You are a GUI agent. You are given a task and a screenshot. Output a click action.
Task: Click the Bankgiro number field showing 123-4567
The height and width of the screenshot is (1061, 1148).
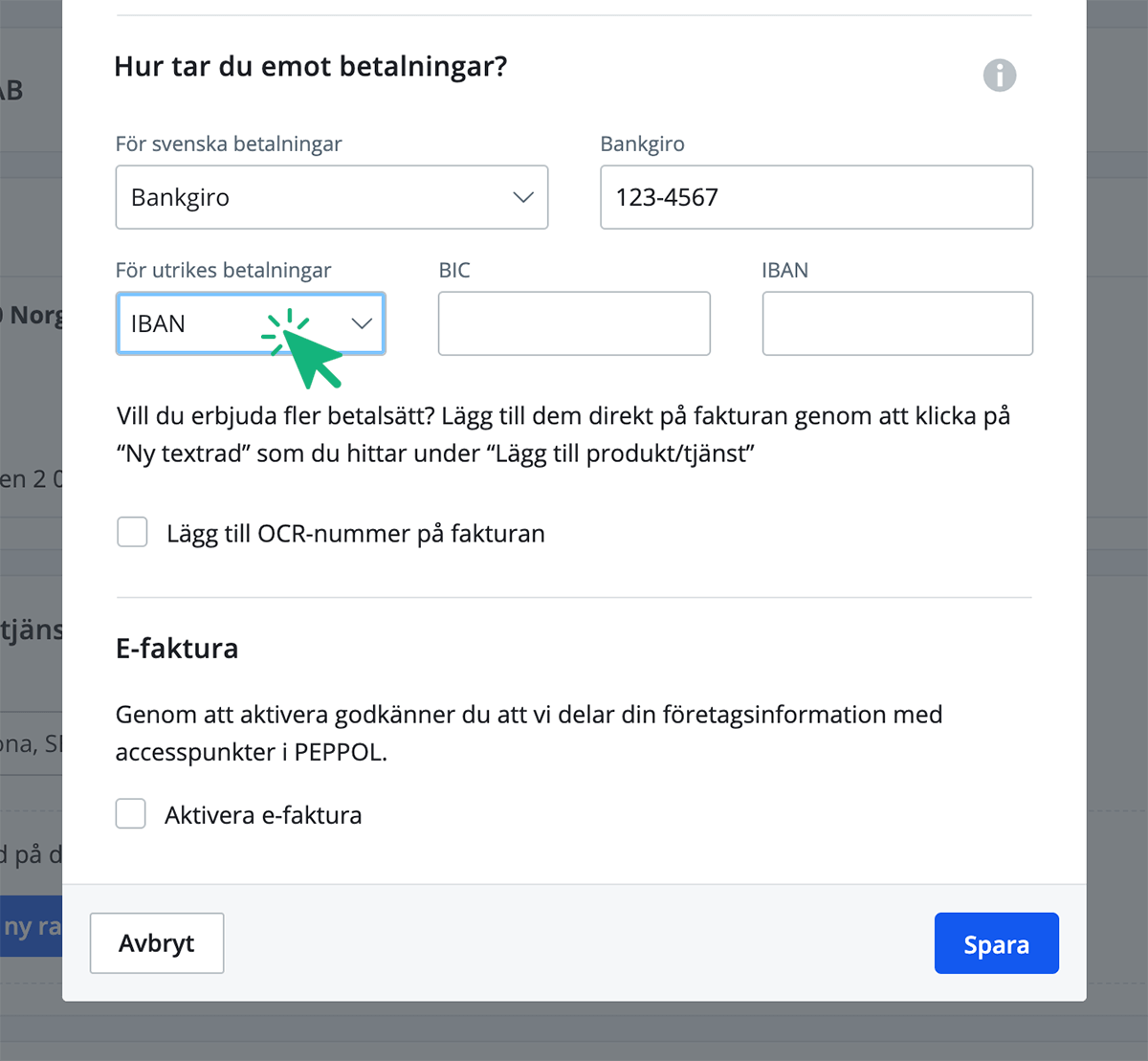(816, 197)
